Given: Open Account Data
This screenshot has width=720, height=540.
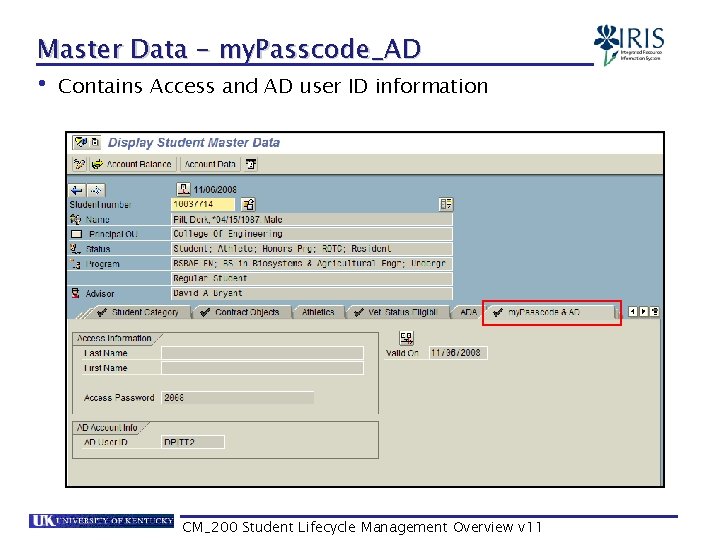Looking at the screenshot, I should coord(210,164).
